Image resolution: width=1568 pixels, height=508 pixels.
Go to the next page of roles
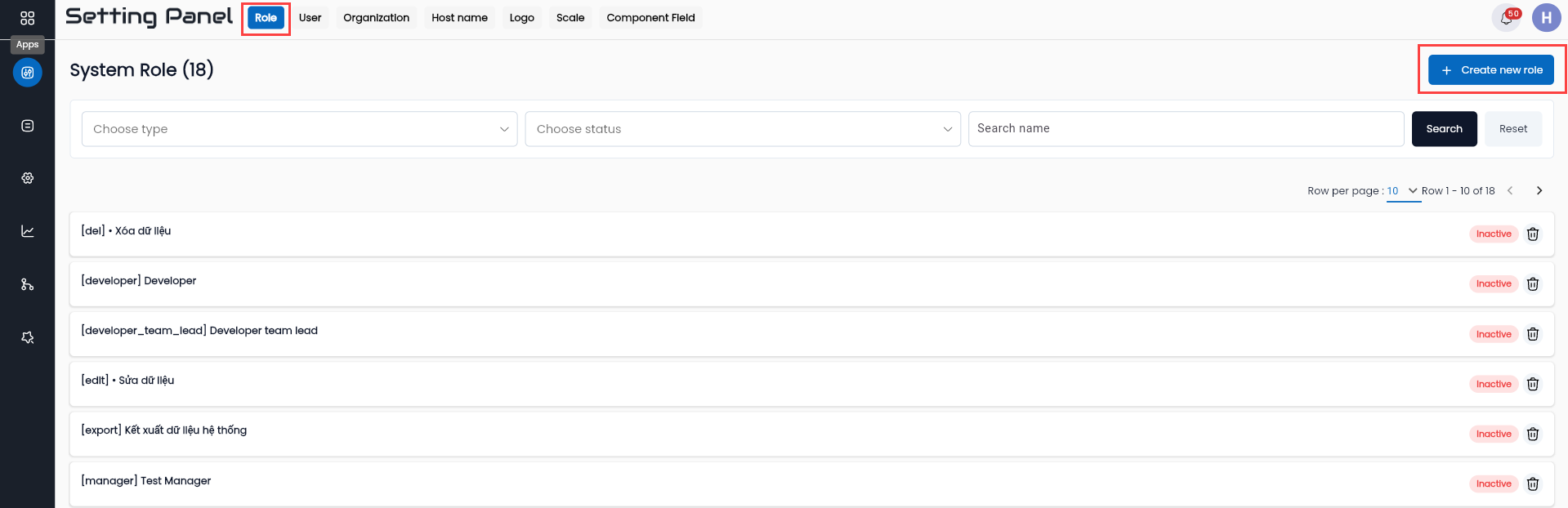(1539, 190)
